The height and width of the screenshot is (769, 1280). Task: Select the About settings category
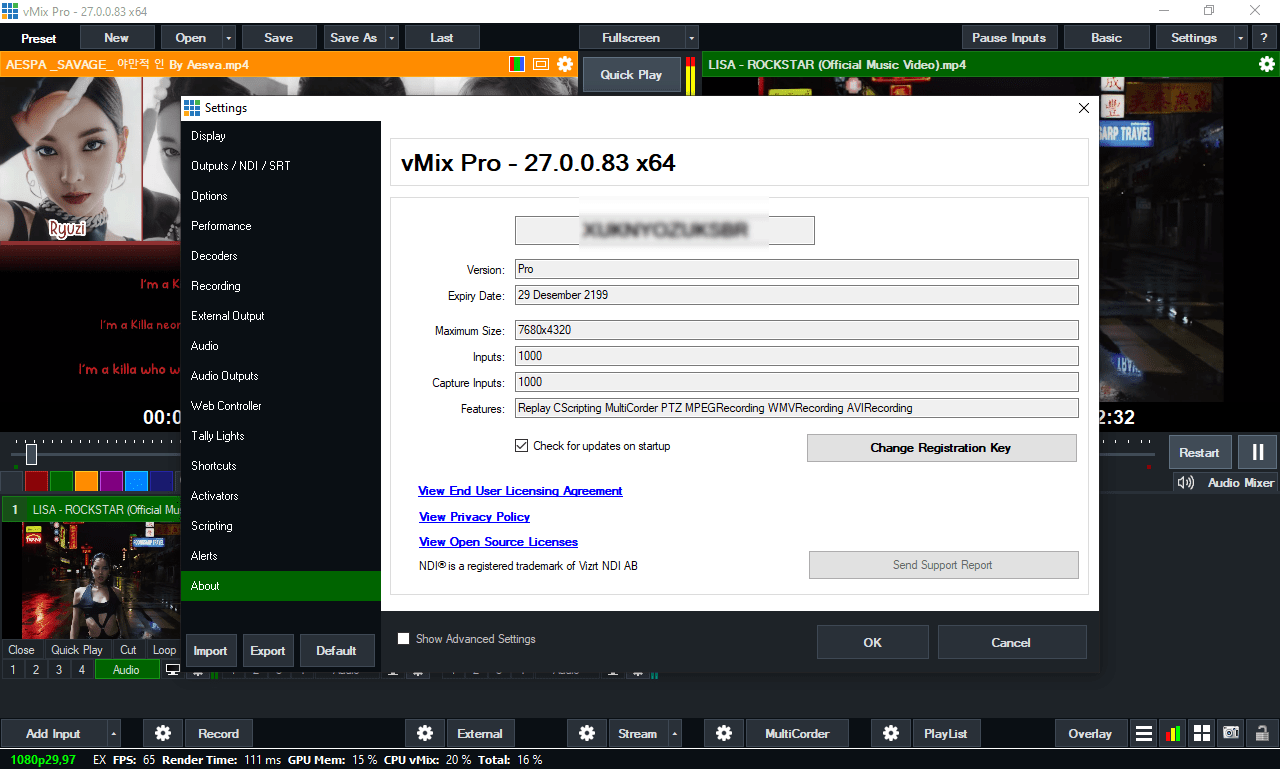point(281,586)
